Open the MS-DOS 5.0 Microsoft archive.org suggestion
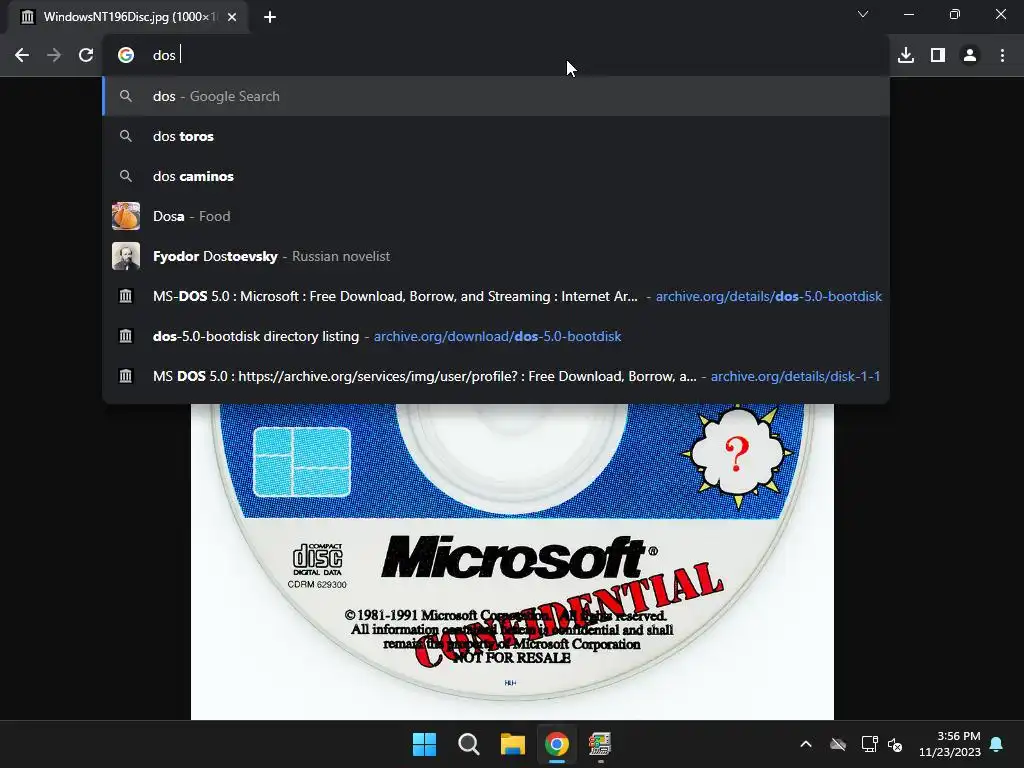 (496, 296)
